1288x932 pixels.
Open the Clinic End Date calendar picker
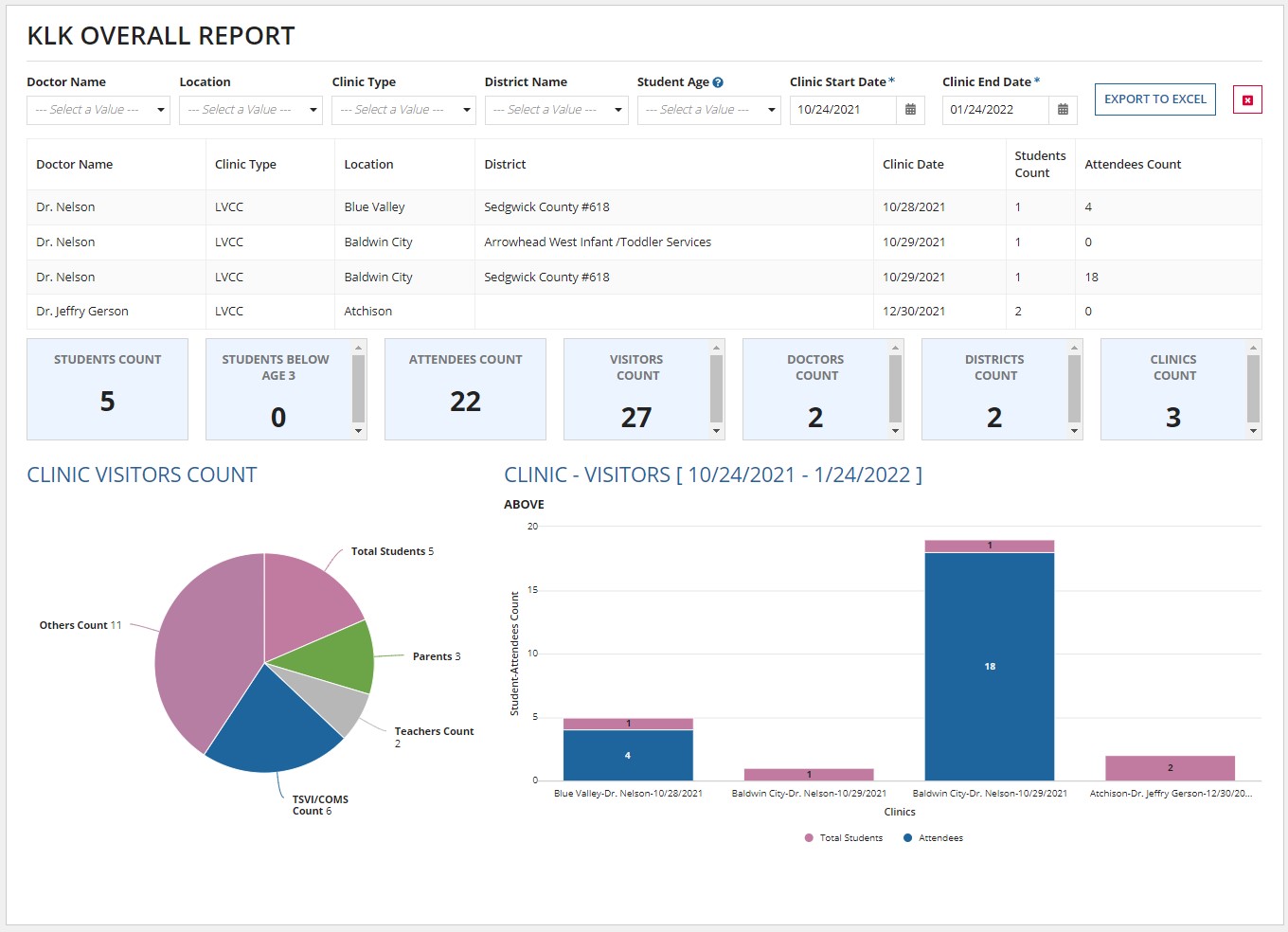[1063, 110]
